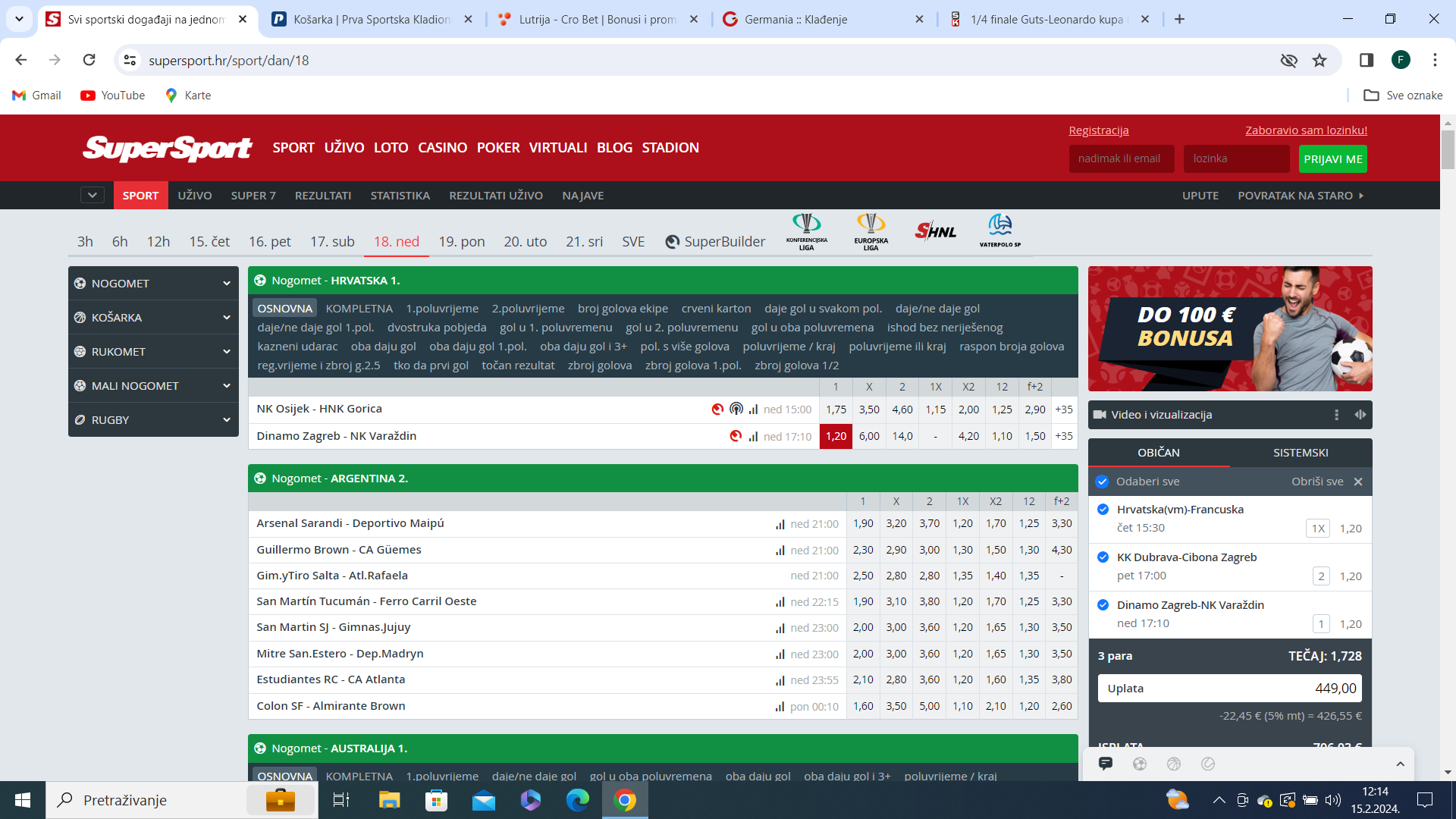
Task: Open Microsoft Store from taskbar
Action: coord(436,800)
